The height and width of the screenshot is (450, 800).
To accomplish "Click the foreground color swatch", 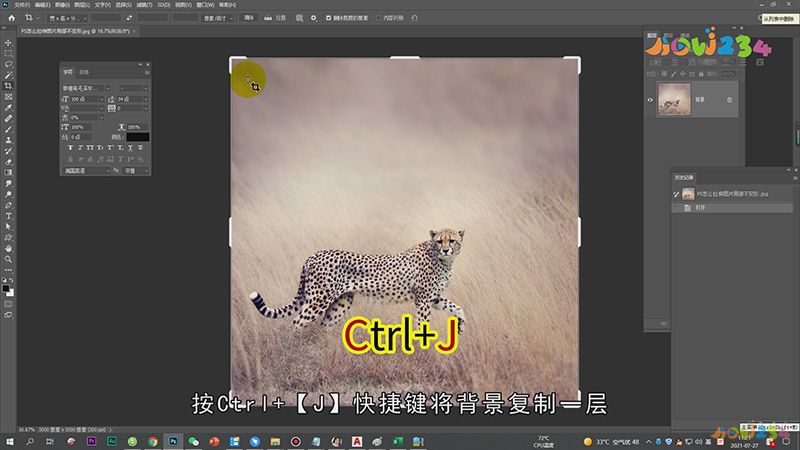I will [x=6, y=289].
